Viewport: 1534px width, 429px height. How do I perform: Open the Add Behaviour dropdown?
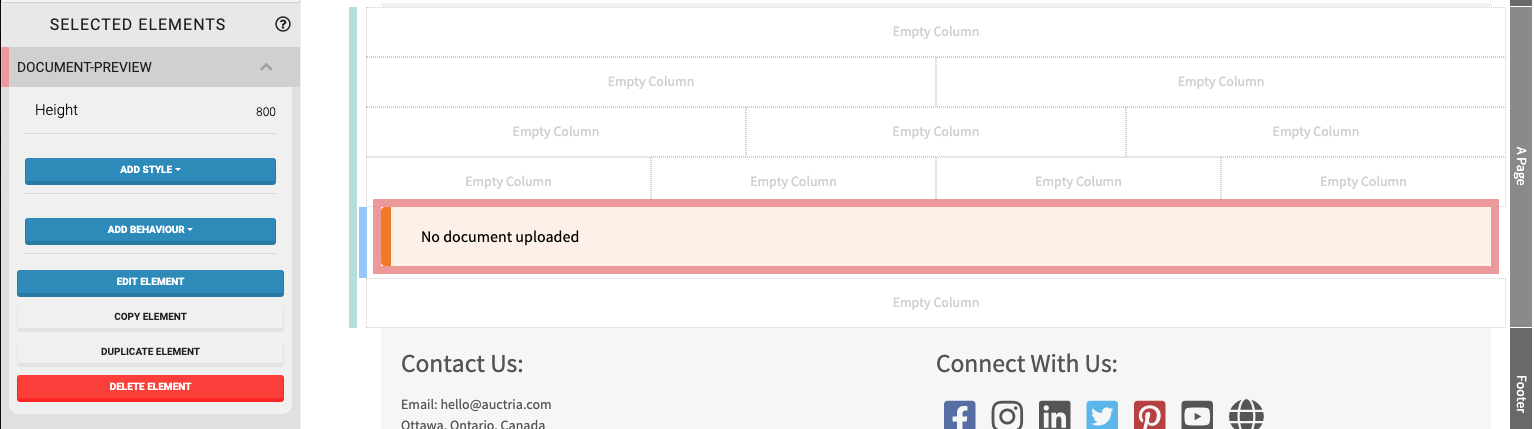(150, 230)
